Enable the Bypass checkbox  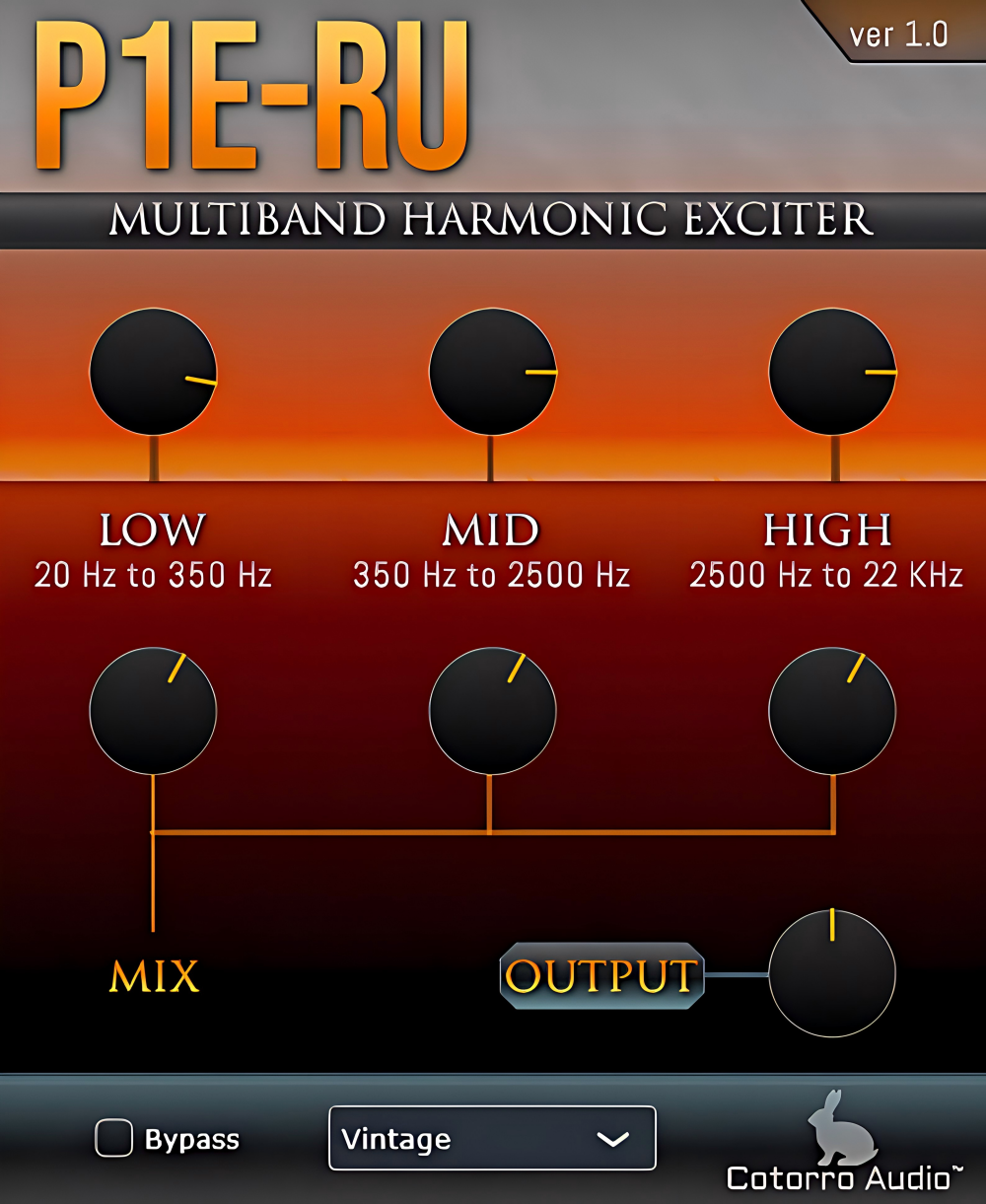point(114,1139)
